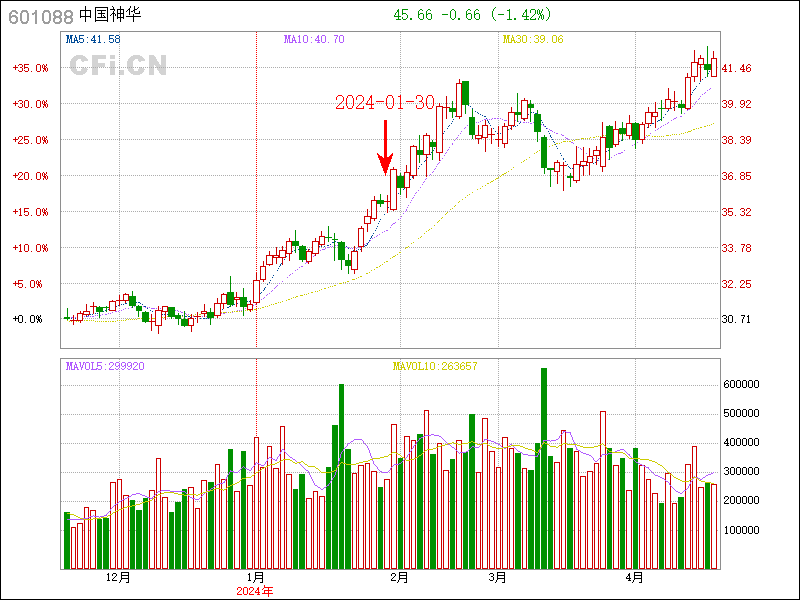Click the +5.0% axis label
The image size is (800, 600).
click(27, 284)
